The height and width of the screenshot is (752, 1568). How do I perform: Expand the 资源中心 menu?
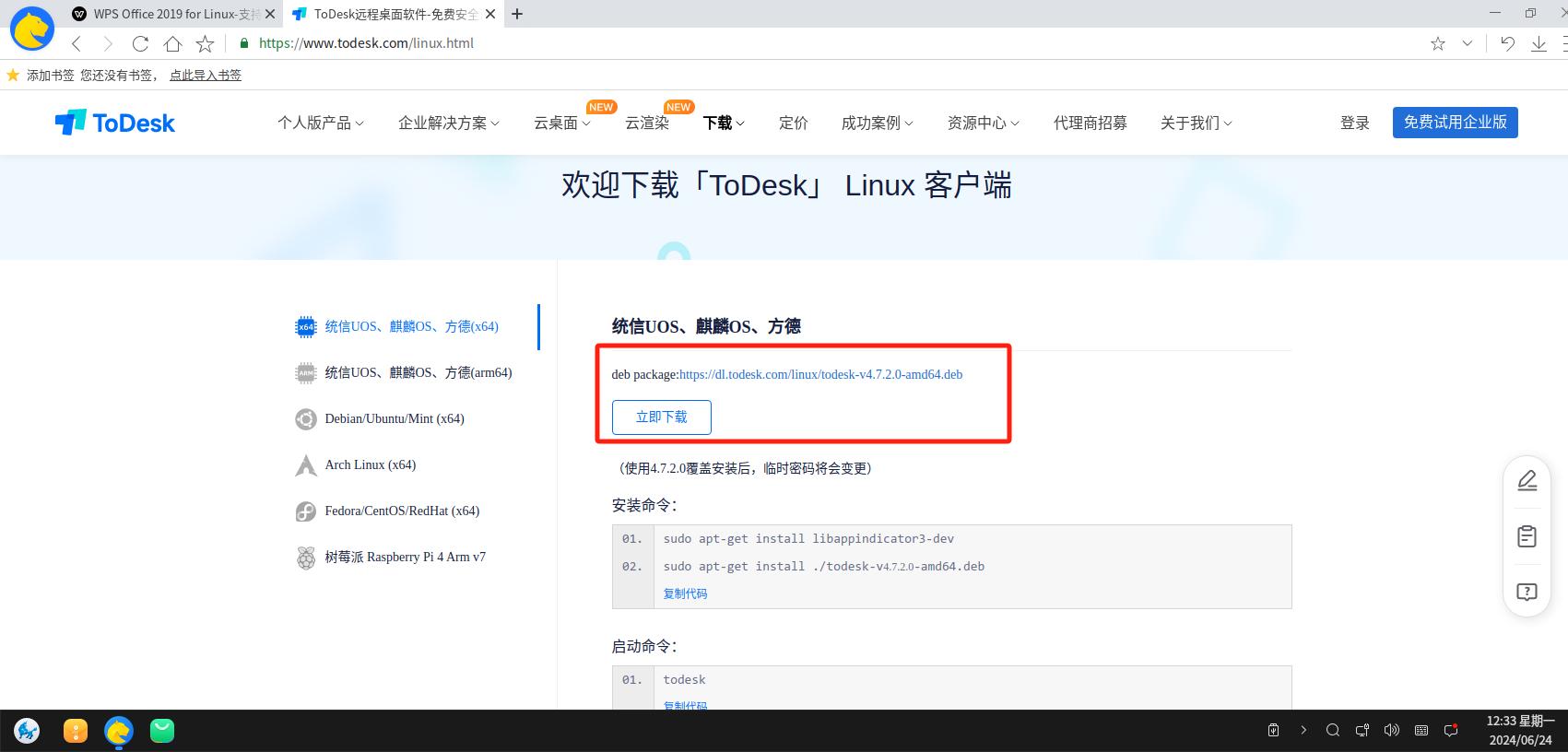(x=983, y=123)
